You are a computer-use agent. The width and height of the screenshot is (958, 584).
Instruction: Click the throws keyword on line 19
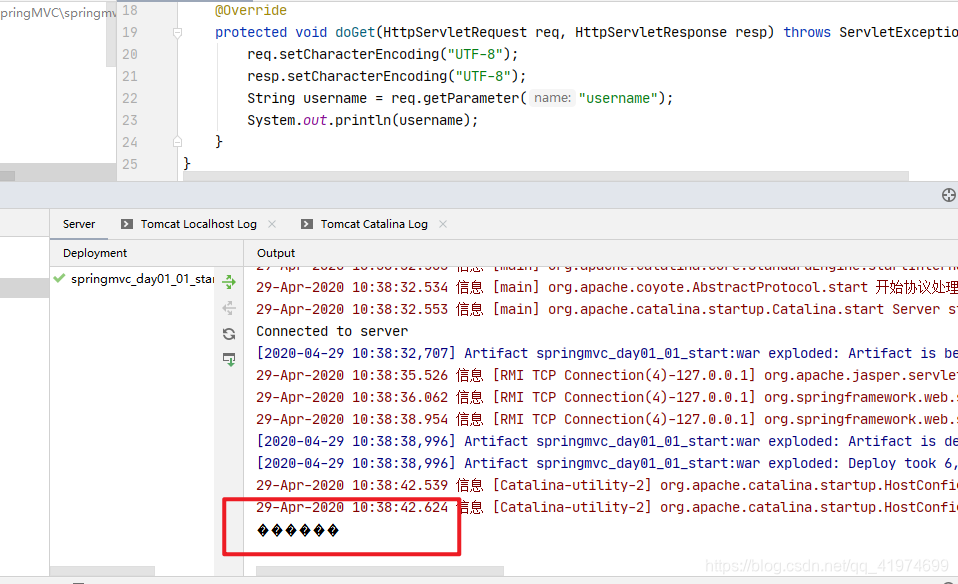(x=807, y=32)
